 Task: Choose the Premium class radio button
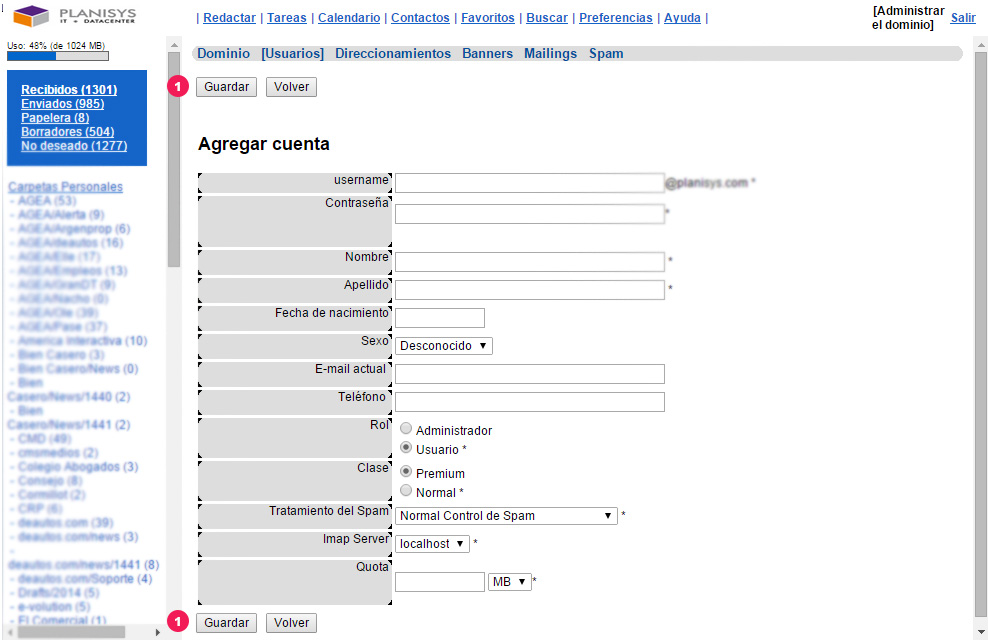point(406,471)
